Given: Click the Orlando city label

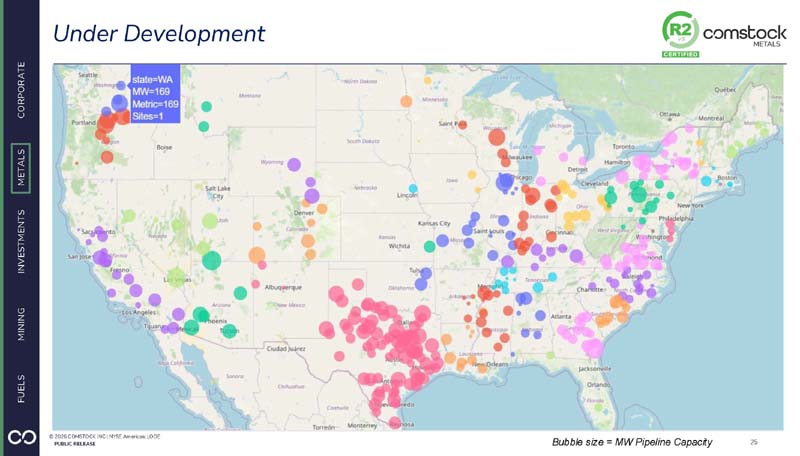Looking at the screenshot, I should pos(598,385).
